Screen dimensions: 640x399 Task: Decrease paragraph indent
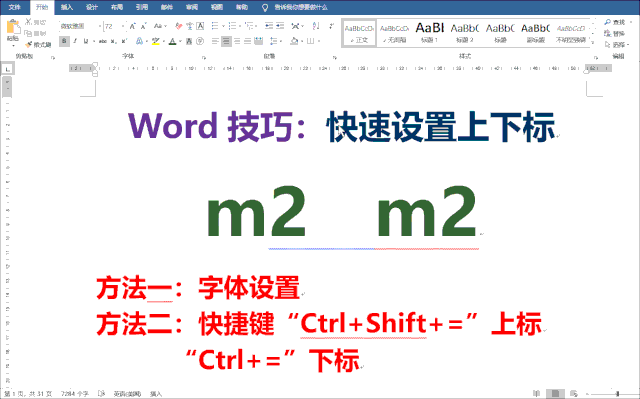[269, 26]
